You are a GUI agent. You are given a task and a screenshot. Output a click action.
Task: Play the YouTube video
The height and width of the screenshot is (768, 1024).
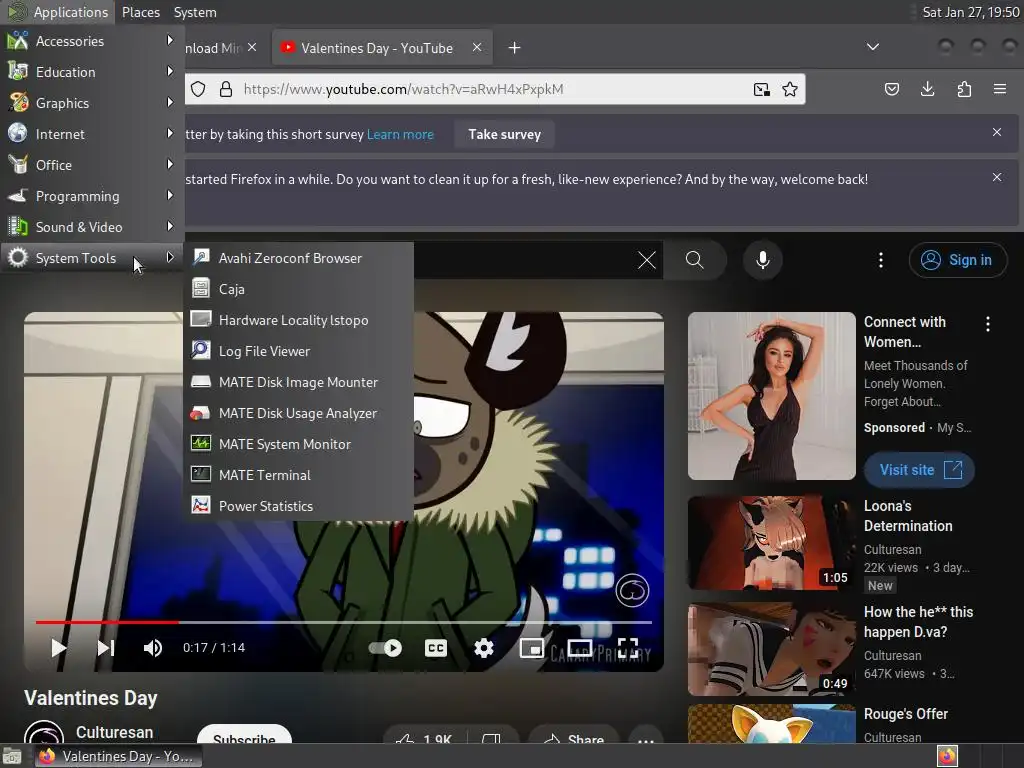coord(58,648)
